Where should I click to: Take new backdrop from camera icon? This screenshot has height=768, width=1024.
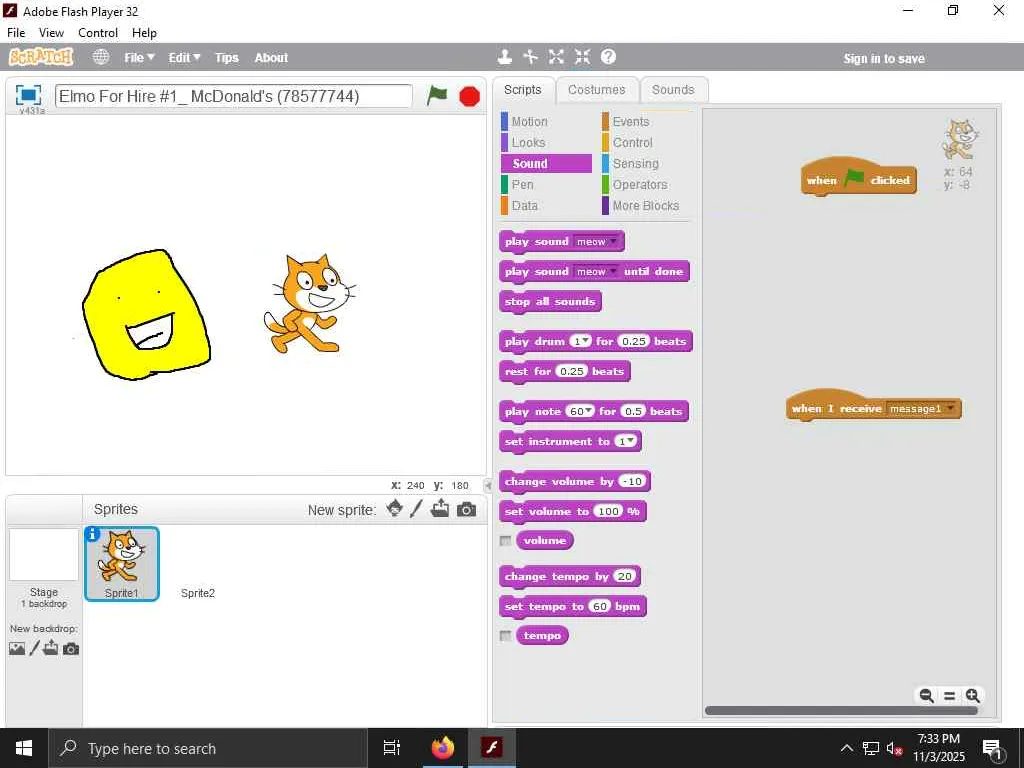[x=71, y=648]
